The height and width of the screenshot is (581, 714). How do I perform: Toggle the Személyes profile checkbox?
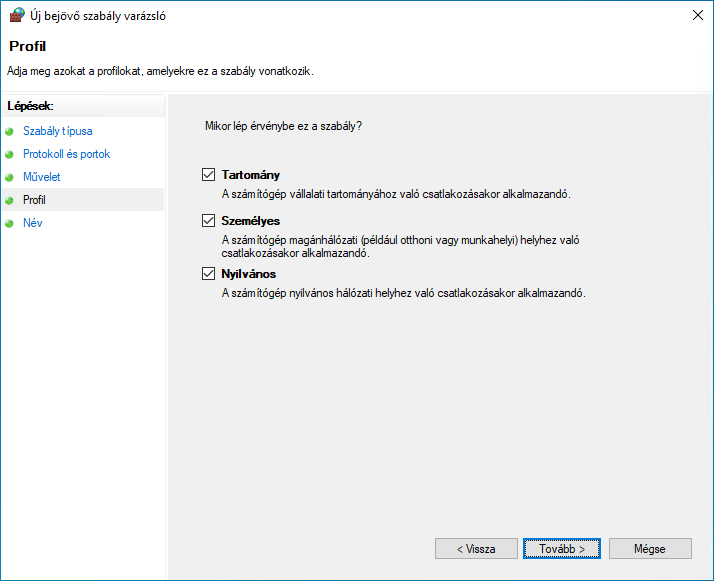click(209, 220)
